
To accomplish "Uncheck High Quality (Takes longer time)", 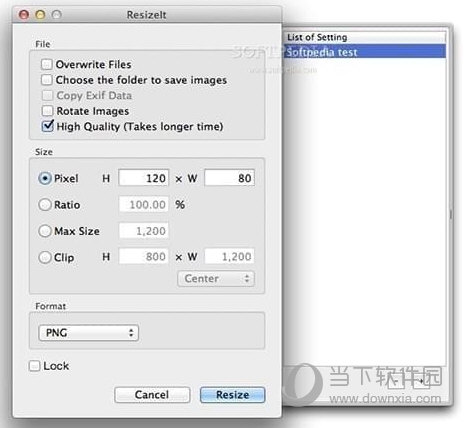I will 47,126.
